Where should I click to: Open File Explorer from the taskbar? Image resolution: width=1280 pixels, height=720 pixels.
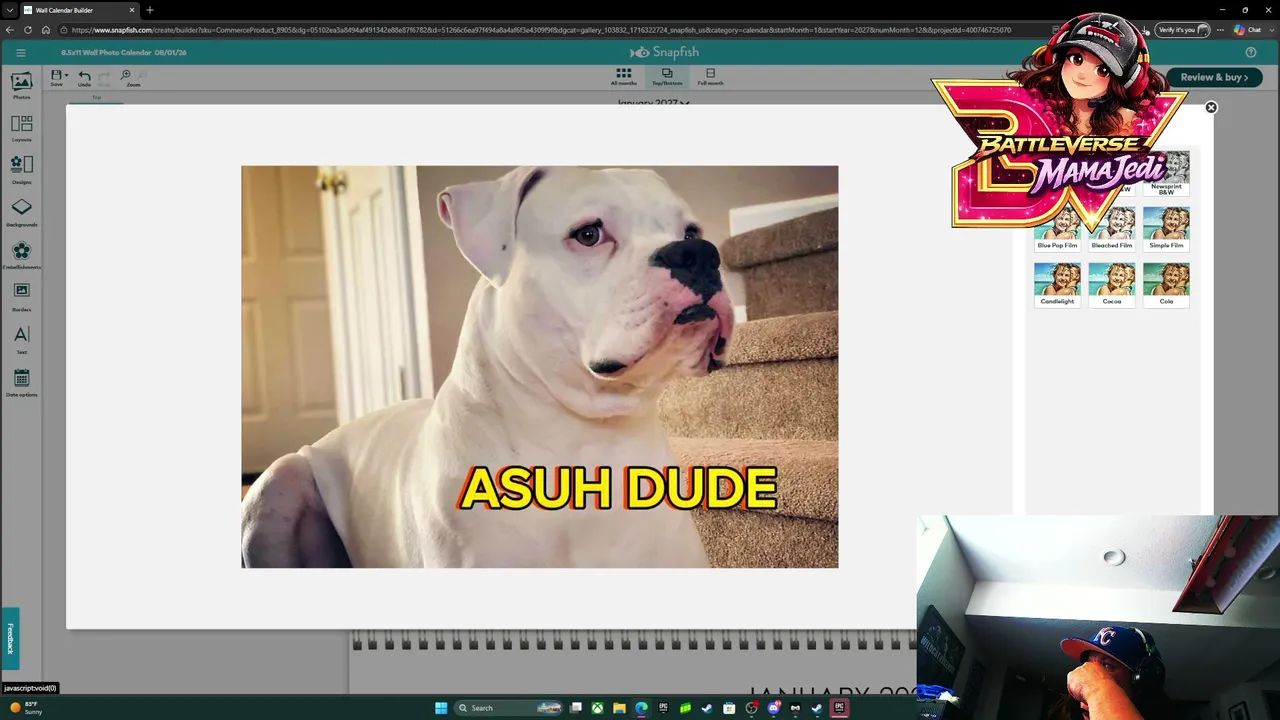(x=619, y=708)
